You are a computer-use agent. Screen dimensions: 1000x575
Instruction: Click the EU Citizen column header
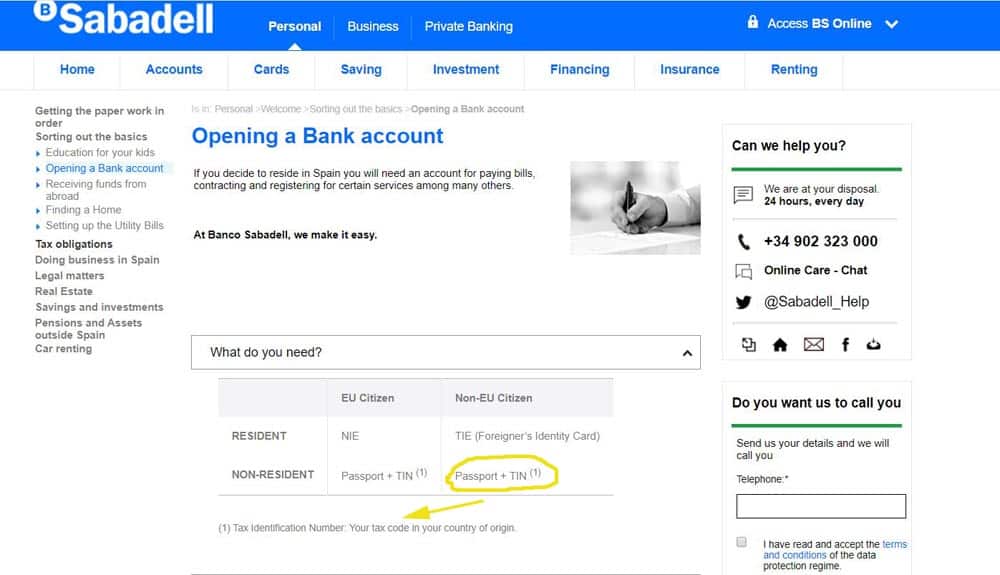[367, 398]
